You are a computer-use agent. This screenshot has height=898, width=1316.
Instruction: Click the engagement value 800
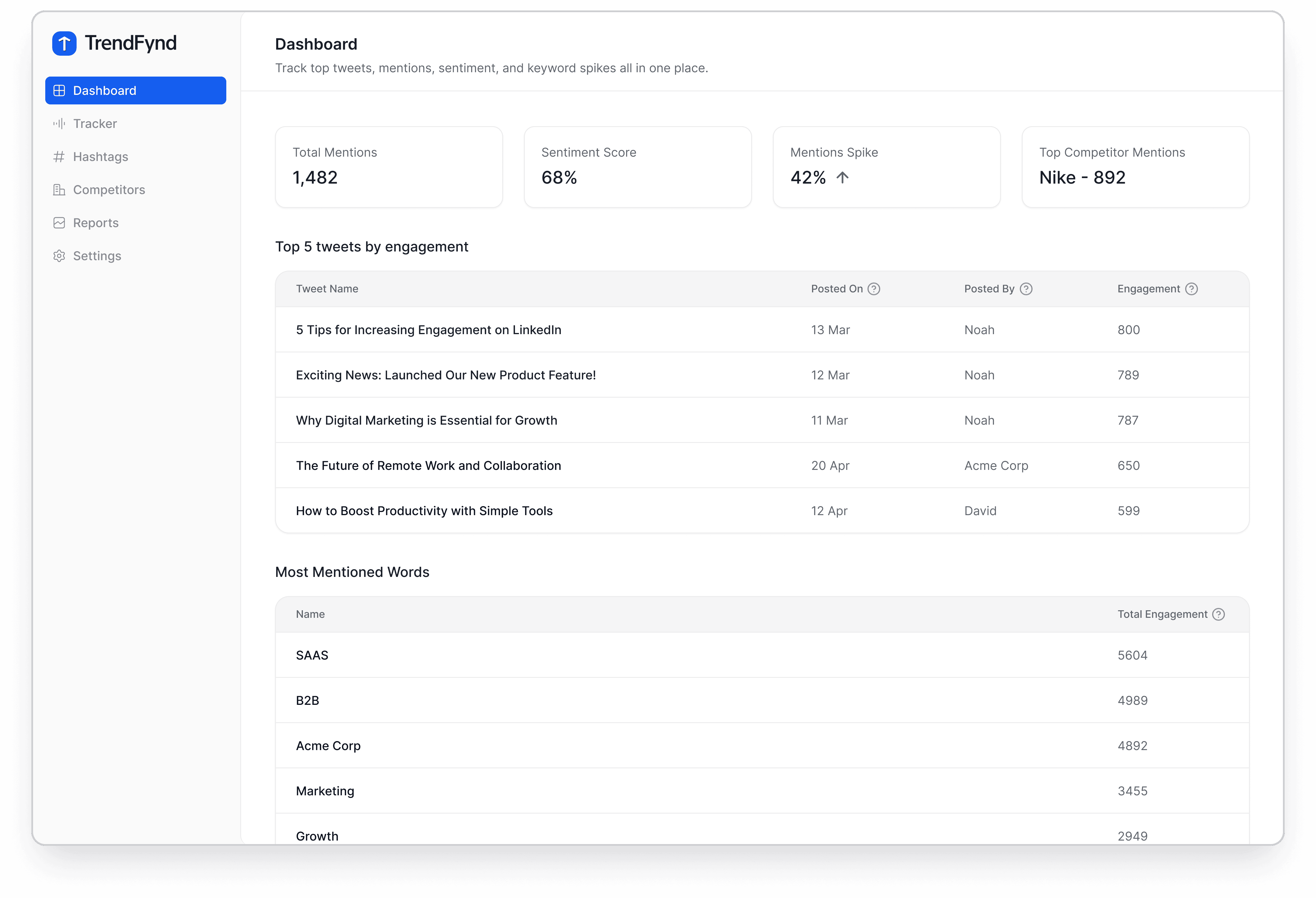pos(1129,330)
